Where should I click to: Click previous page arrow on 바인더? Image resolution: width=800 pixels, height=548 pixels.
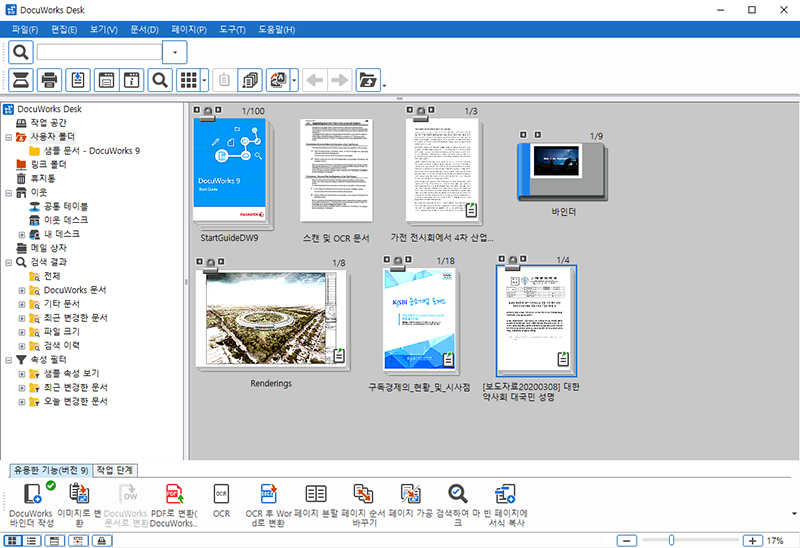(x=523, y=135)
